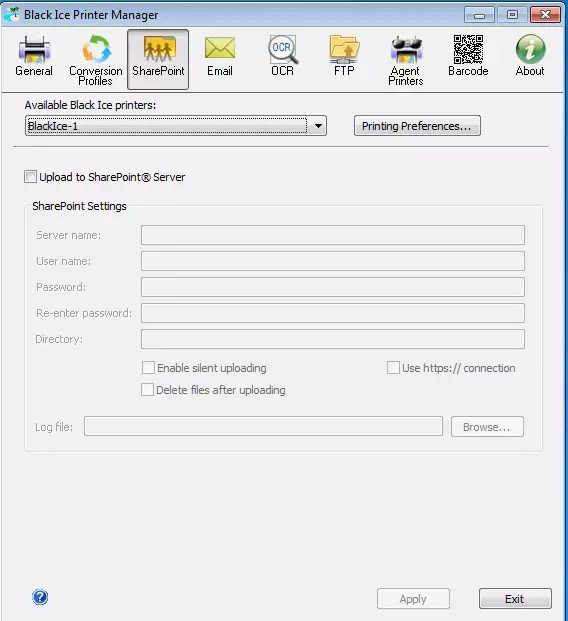Open the About tab
The height and width of the screenshot is (621, 568).
point(530,56)
